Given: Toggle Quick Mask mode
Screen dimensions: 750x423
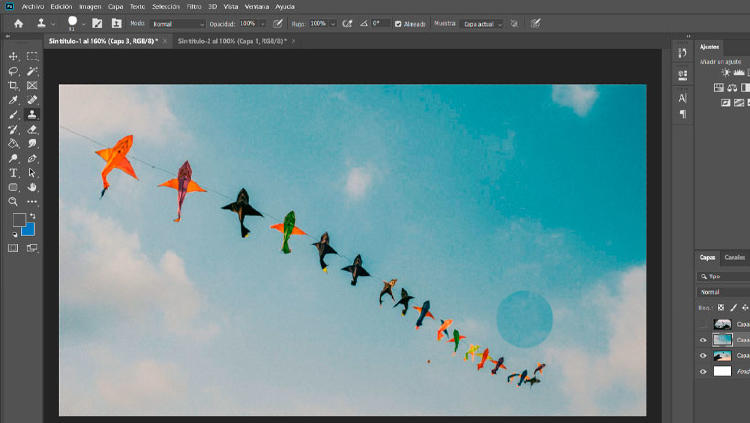Looking at the screenshot, I should pyautogui.click(x=13, y=248).
